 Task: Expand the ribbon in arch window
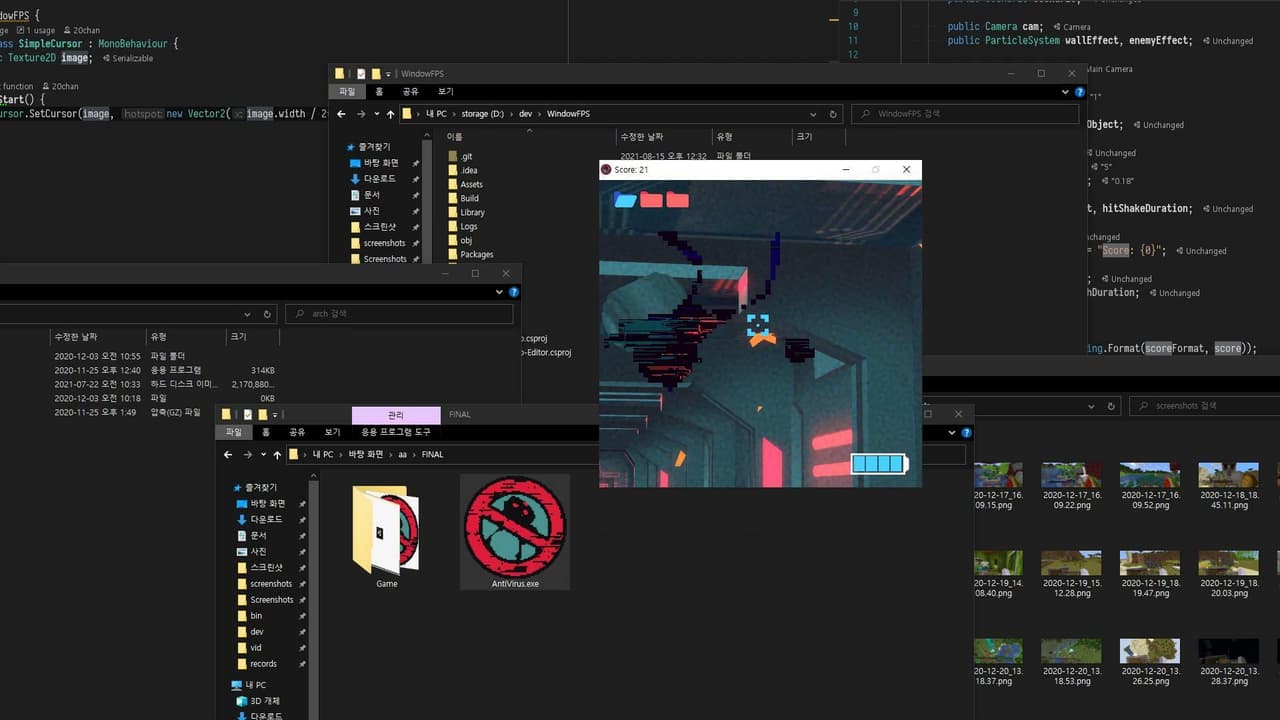click(501, 292)
